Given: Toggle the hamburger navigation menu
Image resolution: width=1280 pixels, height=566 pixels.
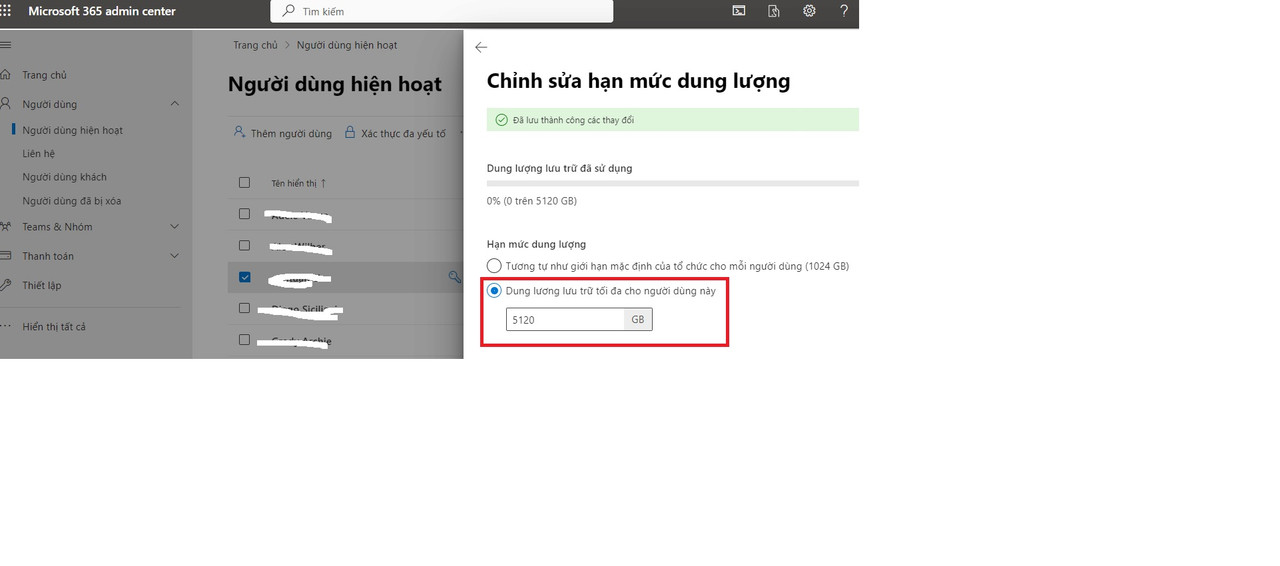Looking at the screenshot, I should 5,45.
